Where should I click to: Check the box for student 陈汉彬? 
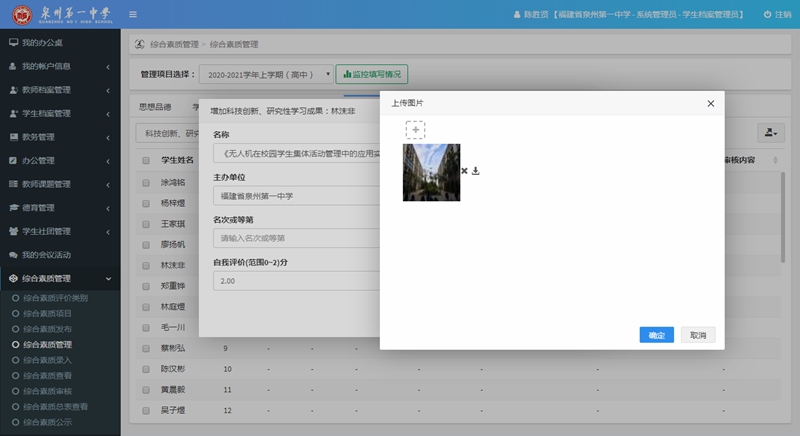tap(146, 369)
